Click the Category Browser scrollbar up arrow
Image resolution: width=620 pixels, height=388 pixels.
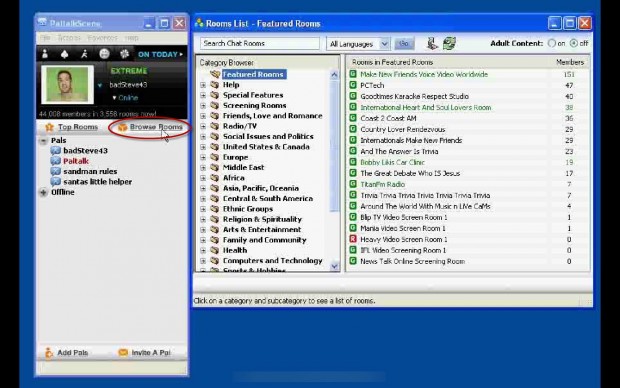click(x=334, y=75)
